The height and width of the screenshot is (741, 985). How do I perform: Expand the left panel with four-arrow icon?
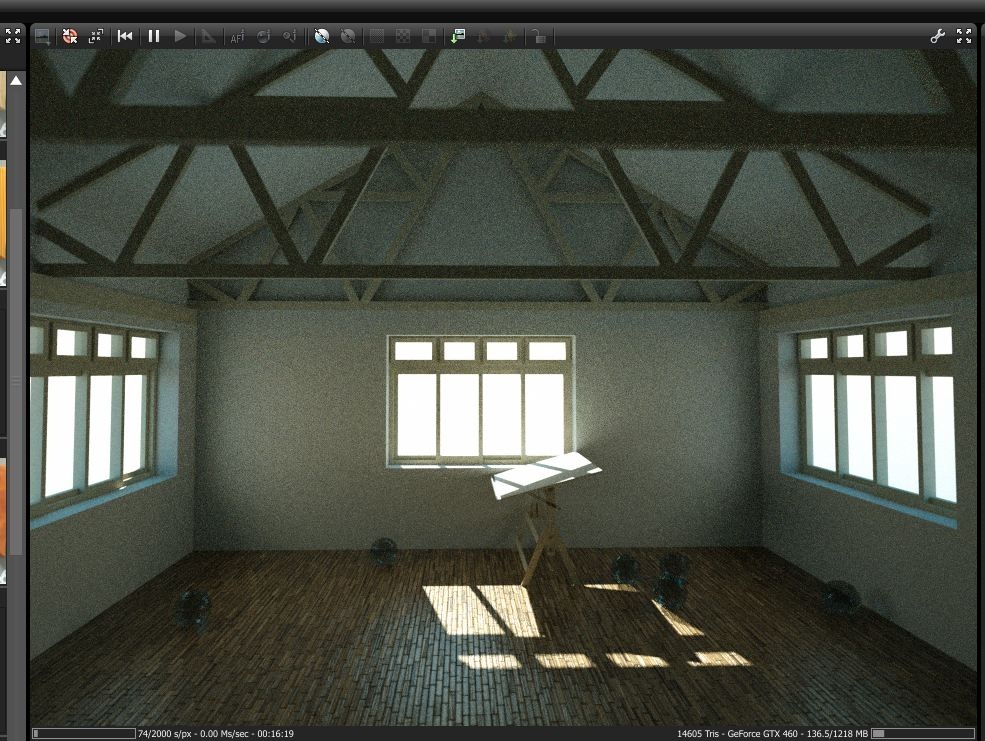pos(13,36)
